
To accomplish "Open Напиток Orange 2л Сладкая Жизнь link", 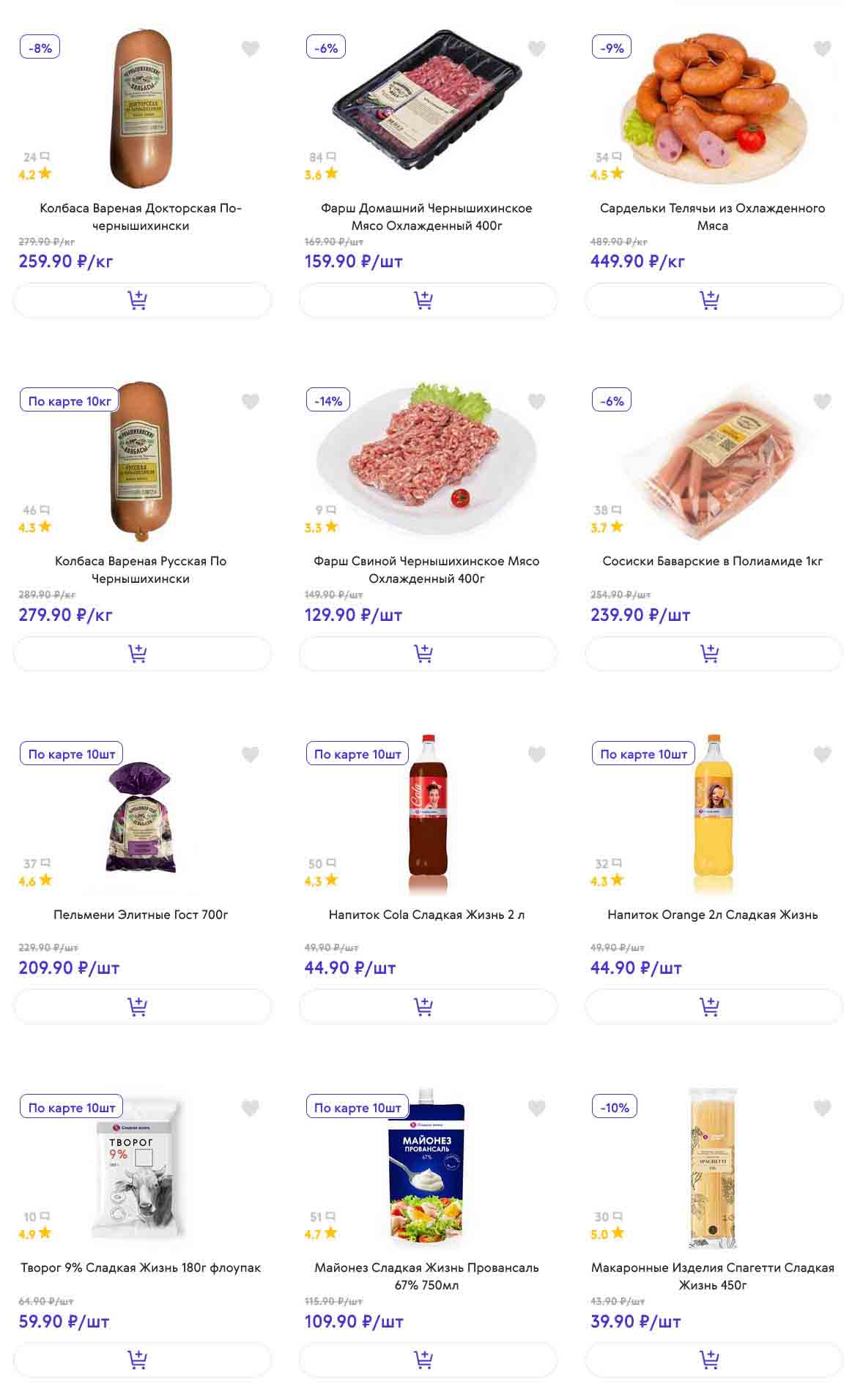I will 712,915.
